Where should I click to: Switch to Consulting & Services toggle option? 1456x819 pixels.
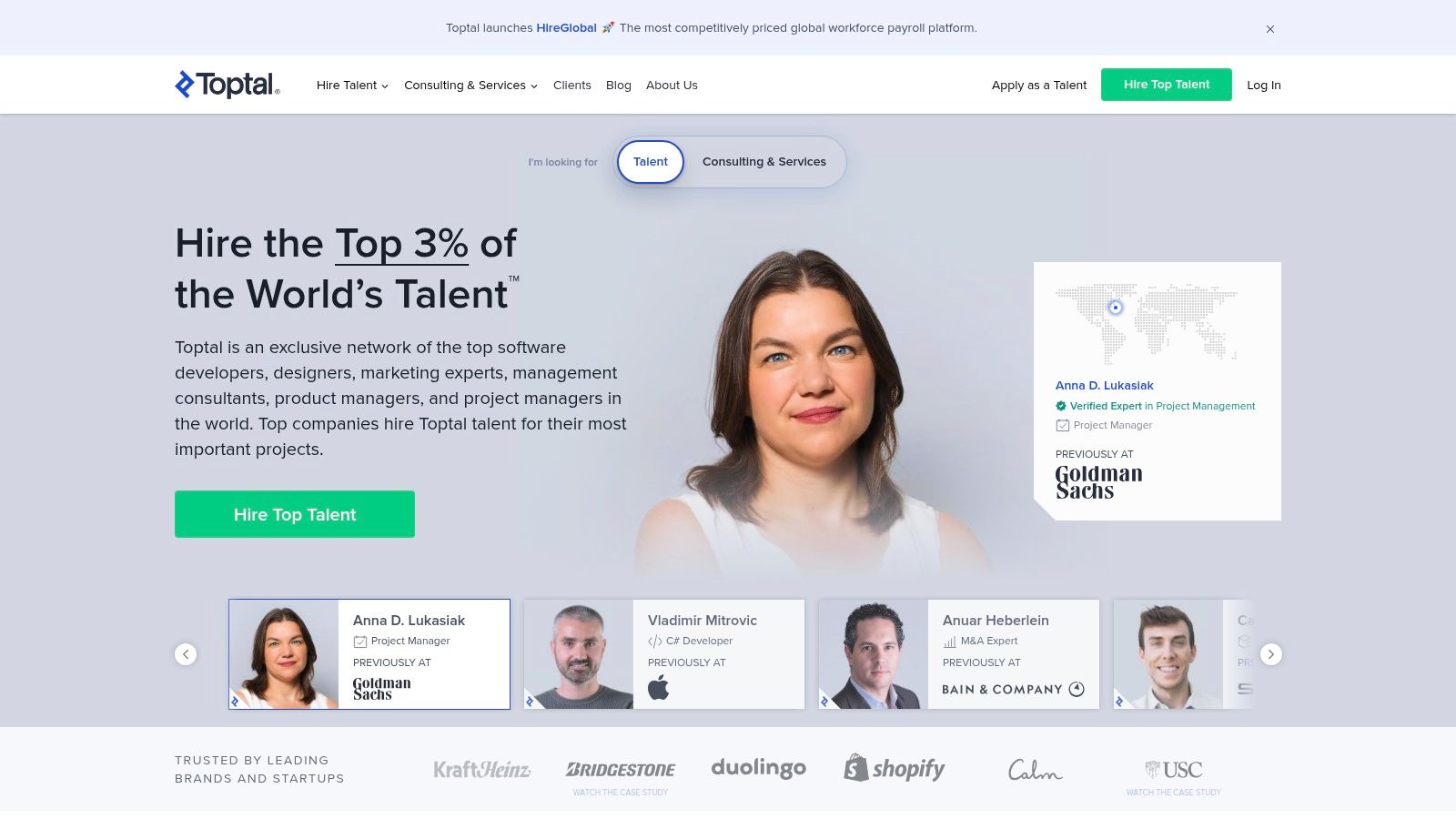[x=764, y=162]
